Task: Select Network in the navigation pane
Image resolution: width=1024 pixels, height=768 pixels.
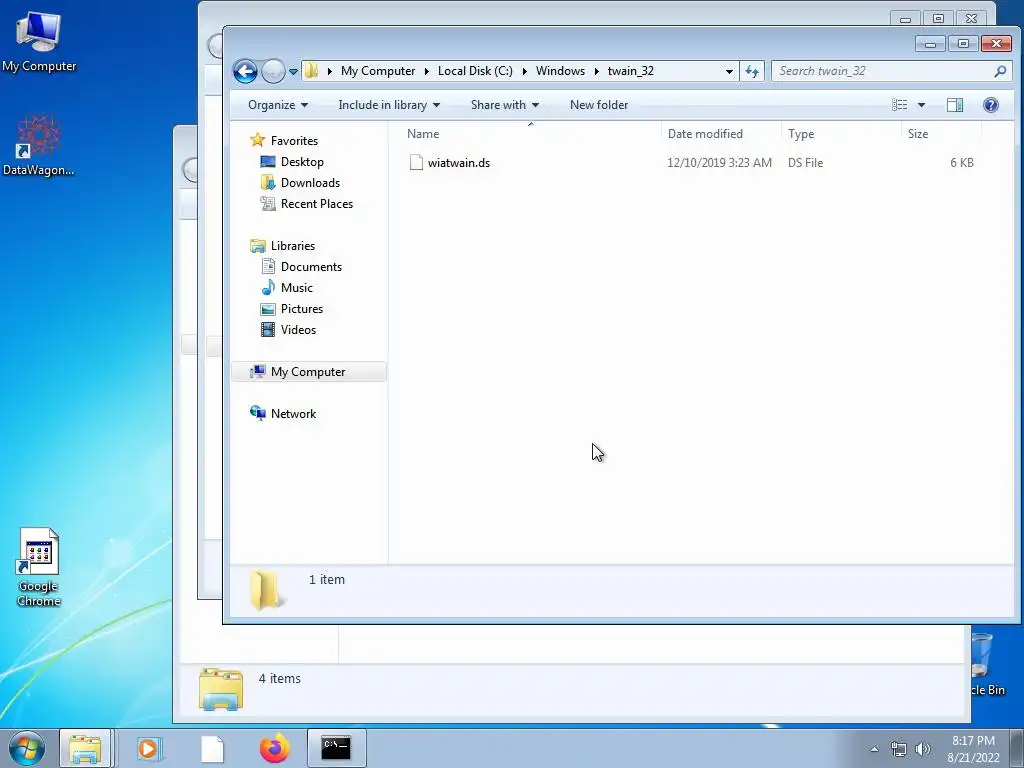Action: [x=293, y=414]
